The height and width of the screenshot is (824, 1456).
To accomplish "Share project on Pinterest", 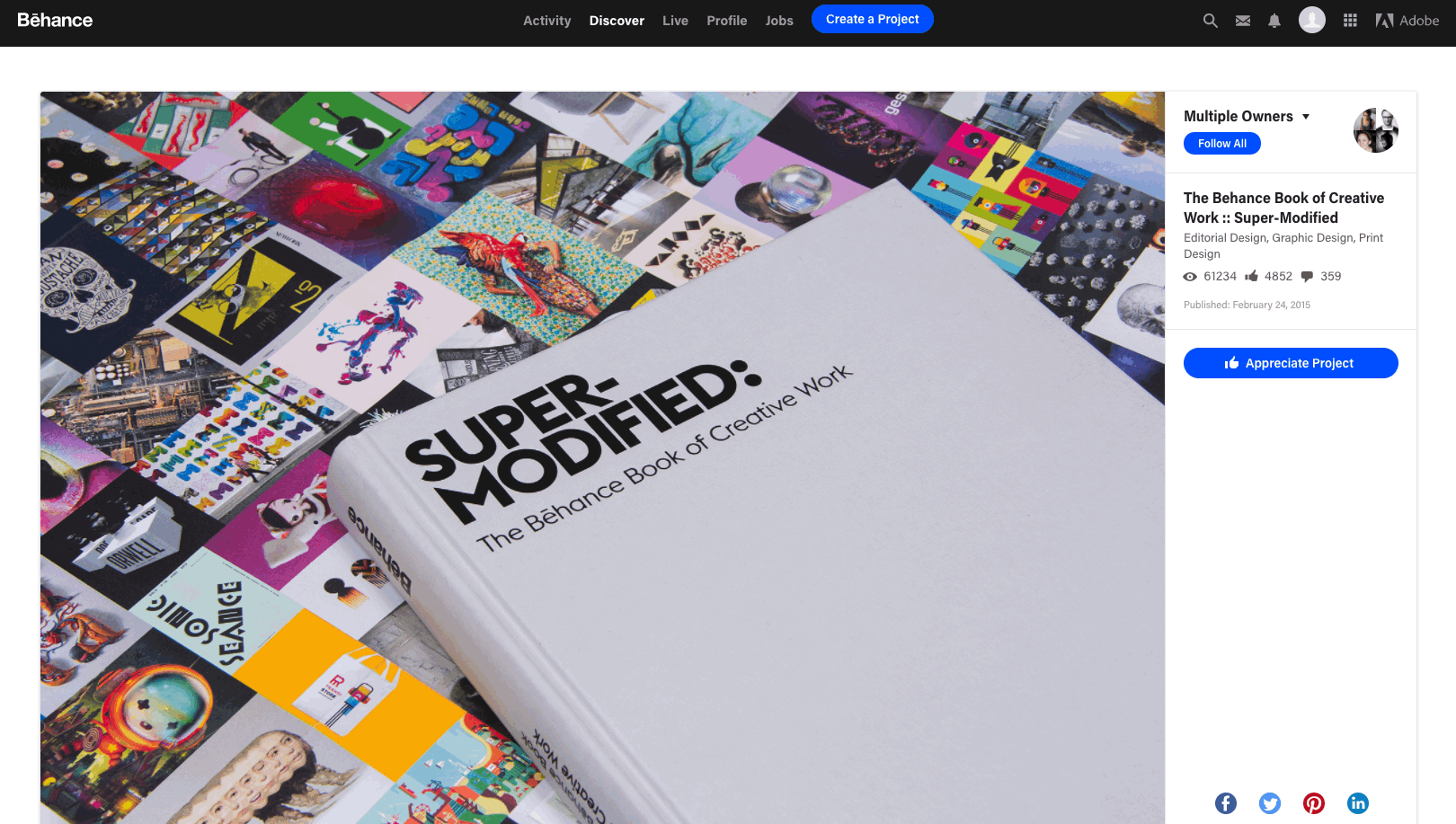I will 1314,803.
